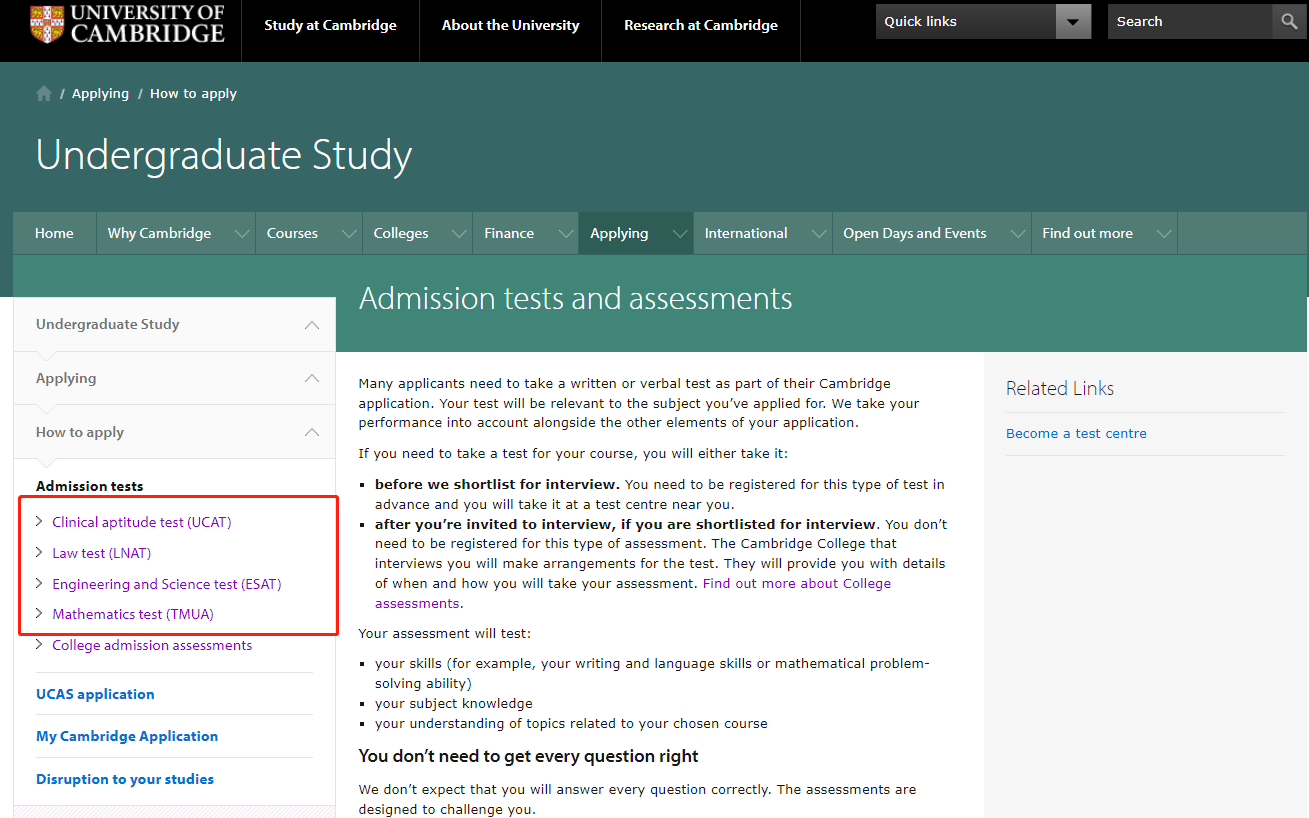Viewport: 1309px width, 818px height.
Task: Click inside the Search input field
Action: pyautogui.click(x=1189, y=22)
